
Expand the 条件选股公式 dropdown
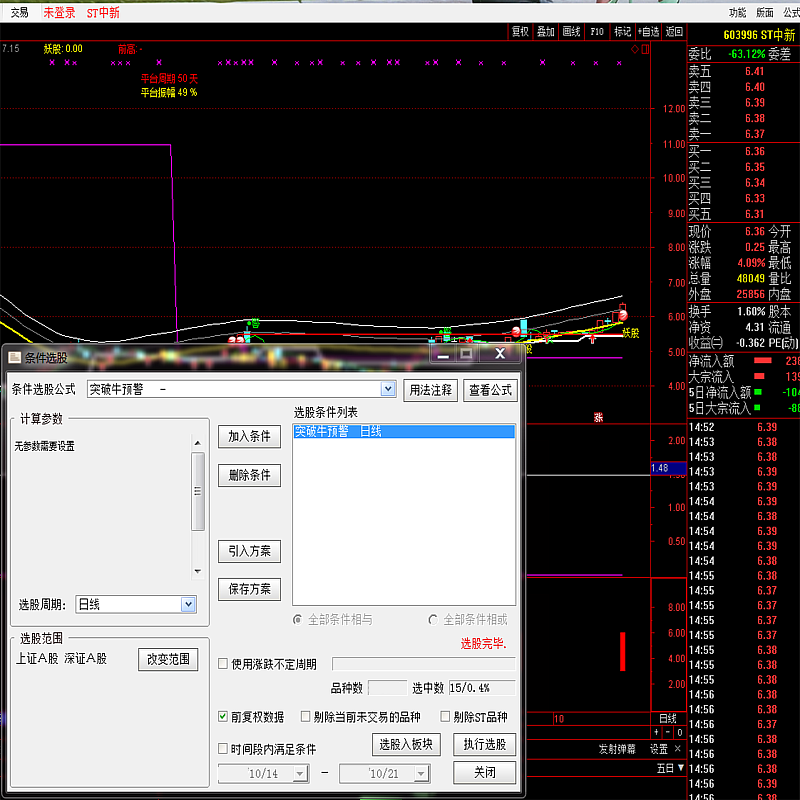coord(388,389)
